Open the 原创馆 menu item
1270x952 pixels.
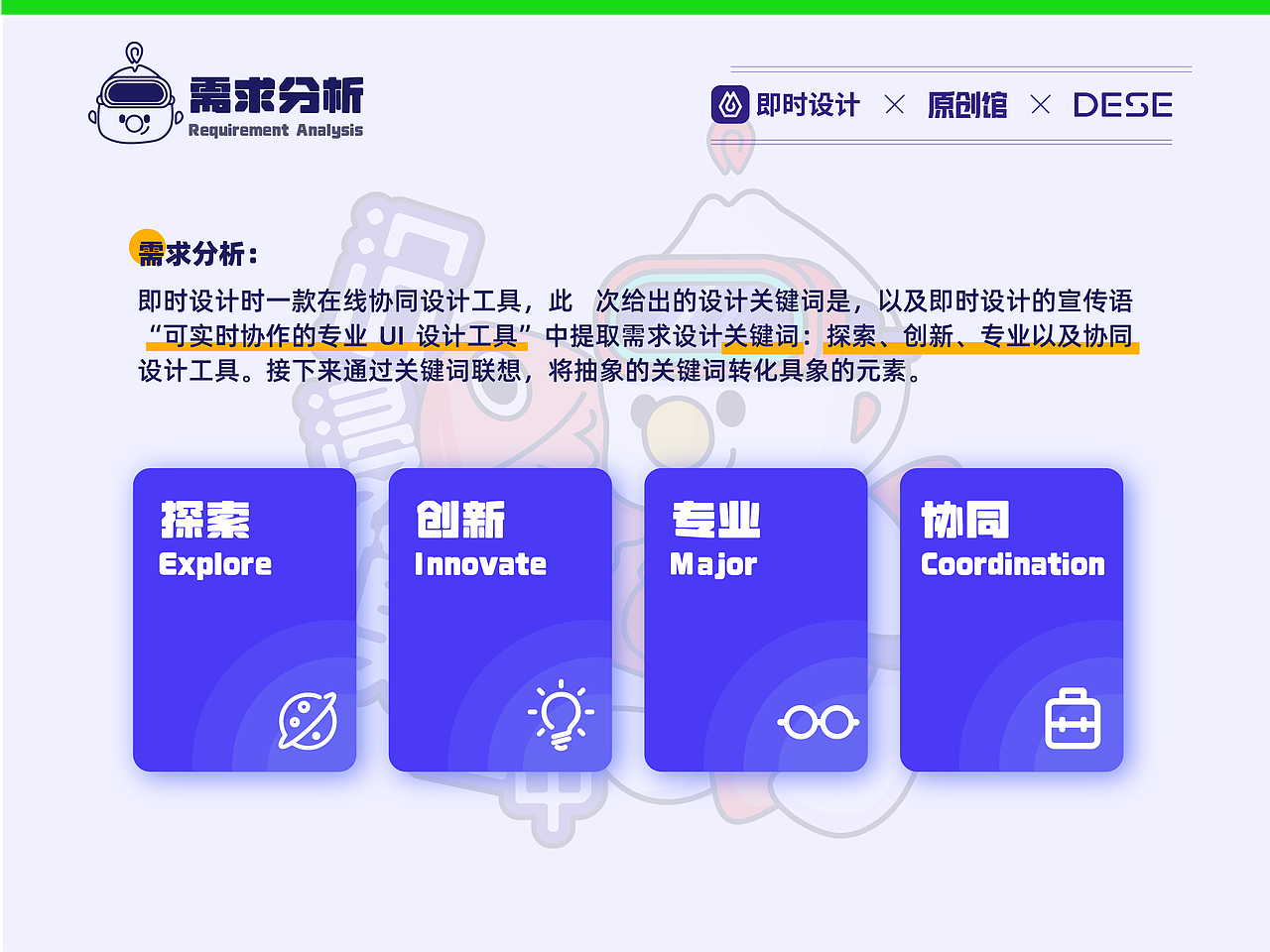(x=967, y=104)
